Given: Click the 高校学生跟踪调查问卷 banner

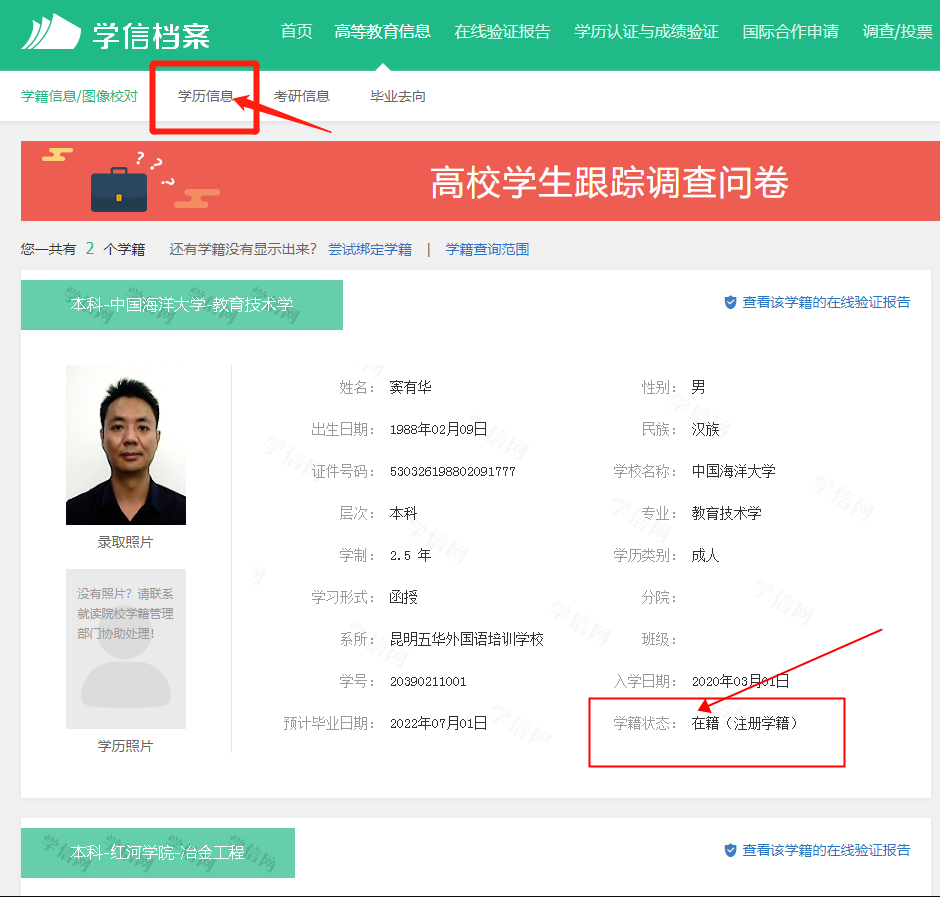Looking at the screenshot, I should coord(480,181).
